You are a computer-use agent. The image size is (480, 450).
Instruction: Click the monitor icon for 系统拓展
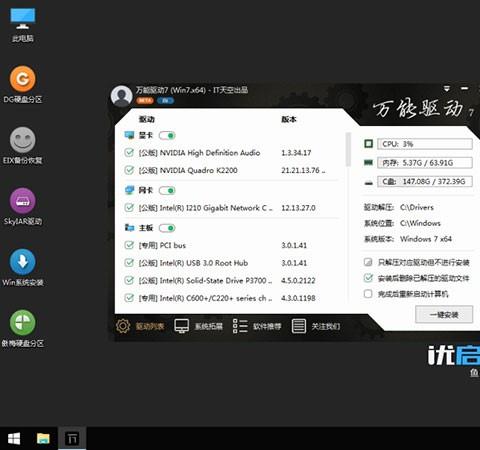(182, 326)
